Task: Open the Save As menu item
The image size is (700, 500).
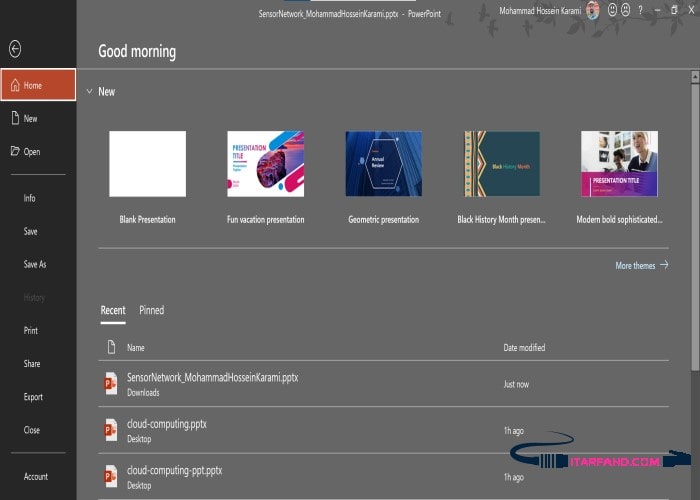Action: (35, 264)
